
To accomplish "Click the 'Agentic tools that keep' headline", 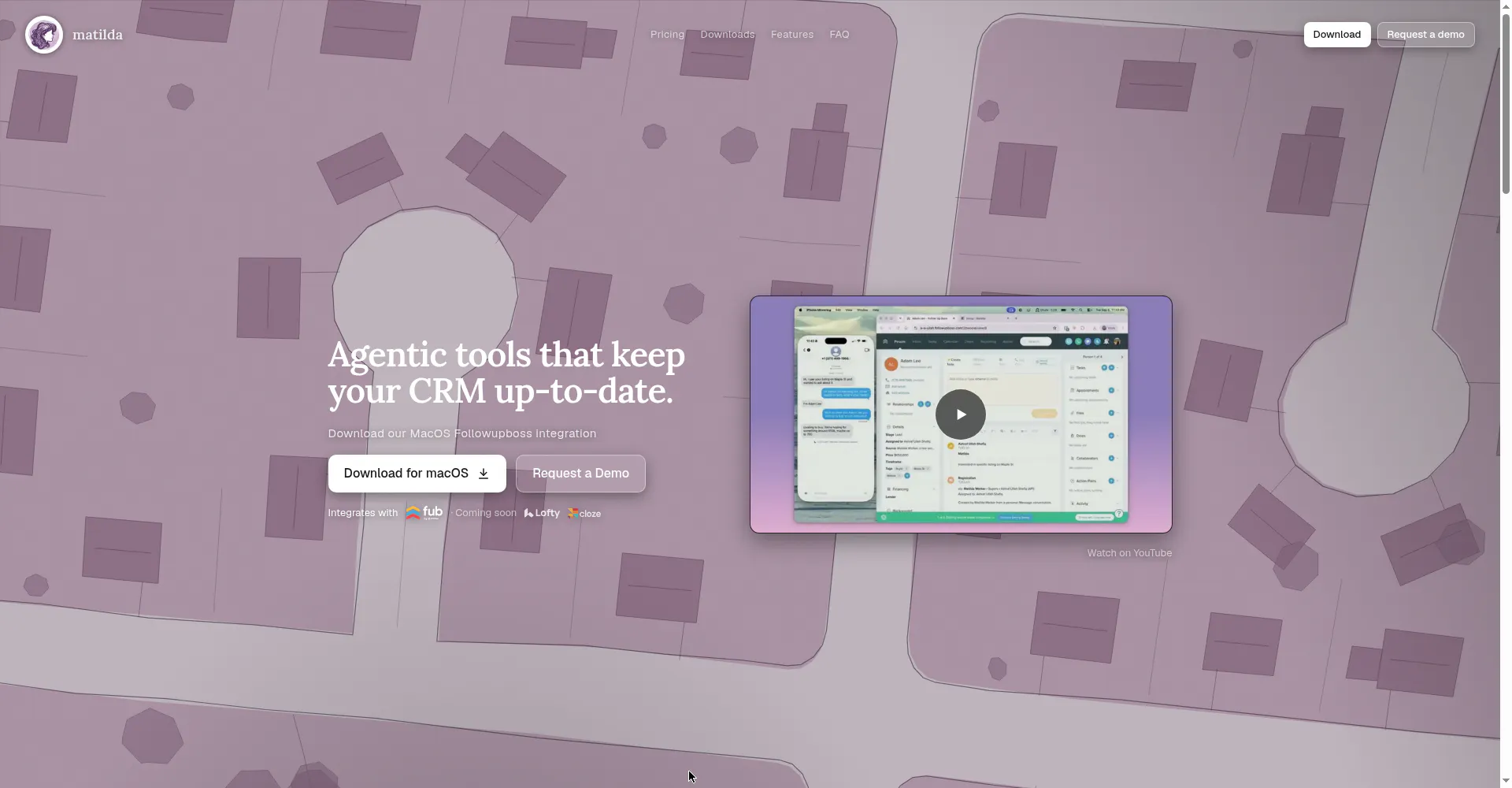I will point(506,355).
